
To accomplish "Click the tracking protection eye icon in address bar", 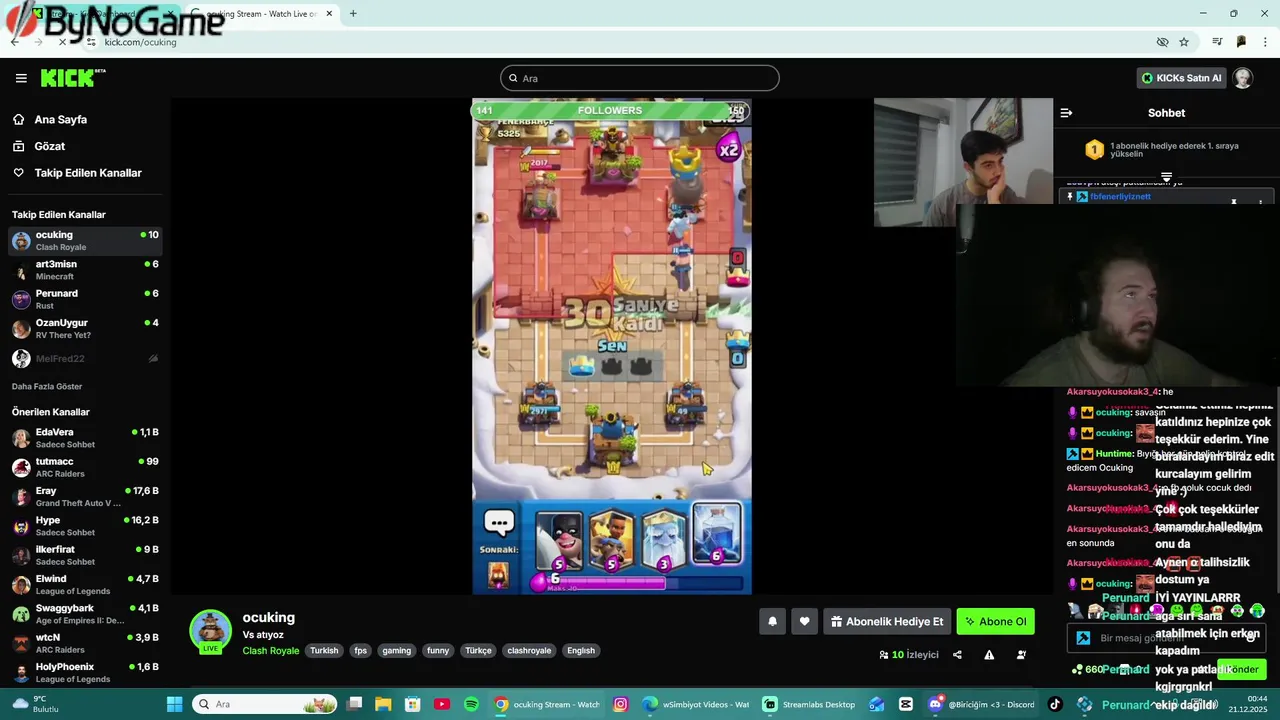I will click(x=1162, y=42).
